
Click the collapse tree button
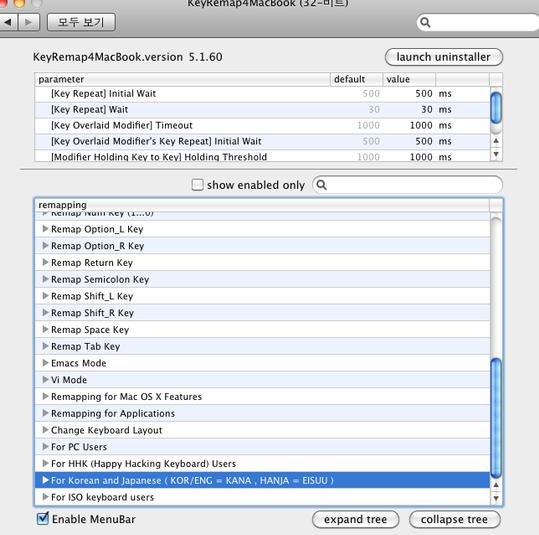(454, 519)
